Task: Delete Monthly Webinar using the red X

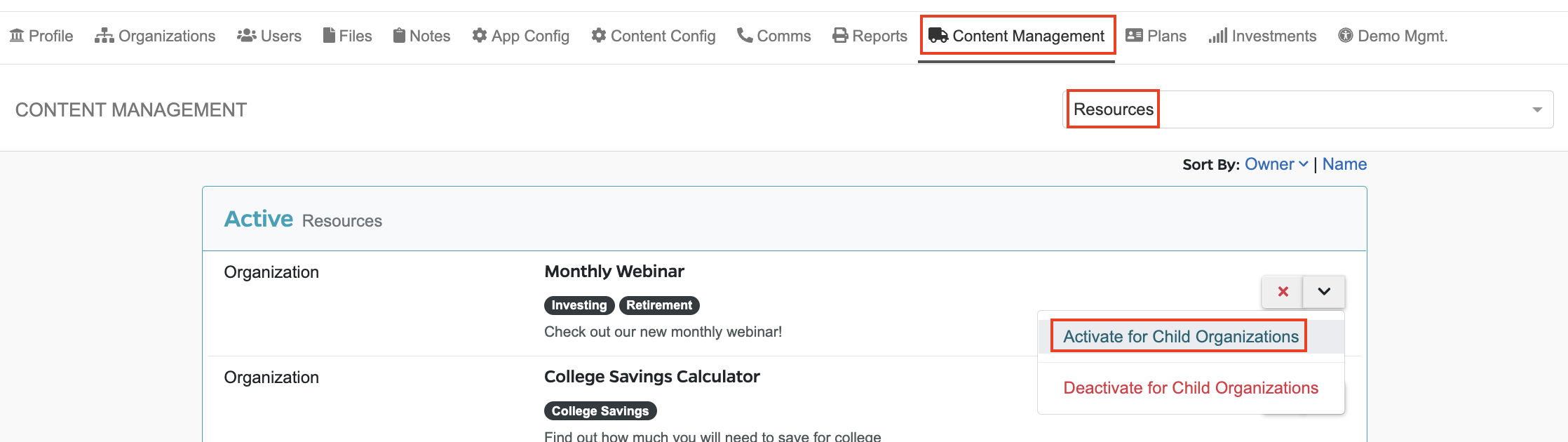Action: tap(1283, 292)
